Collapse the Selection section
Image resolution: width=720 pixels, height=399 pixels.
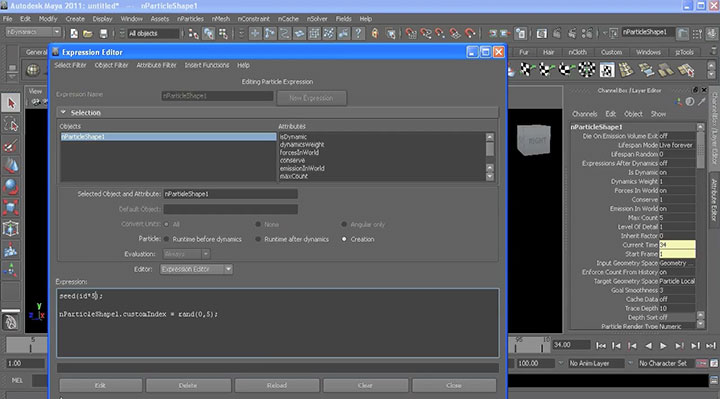tap(63, 112)
